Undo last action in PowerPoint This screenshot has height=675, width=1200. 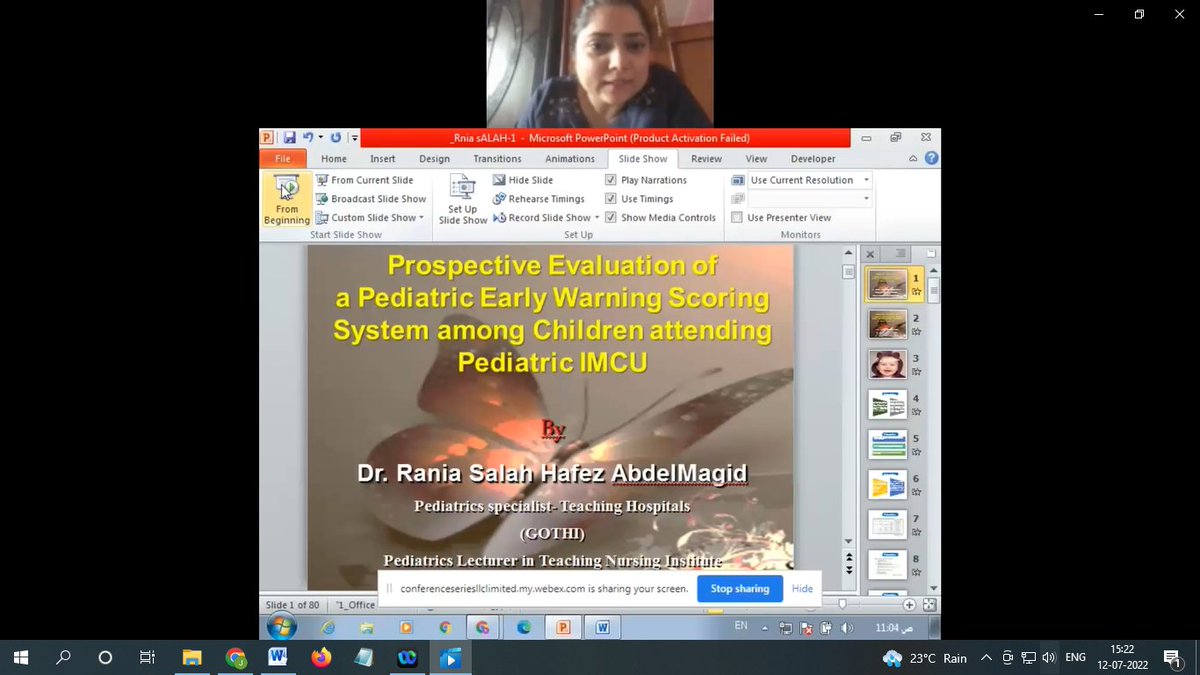tap(309, 138)
